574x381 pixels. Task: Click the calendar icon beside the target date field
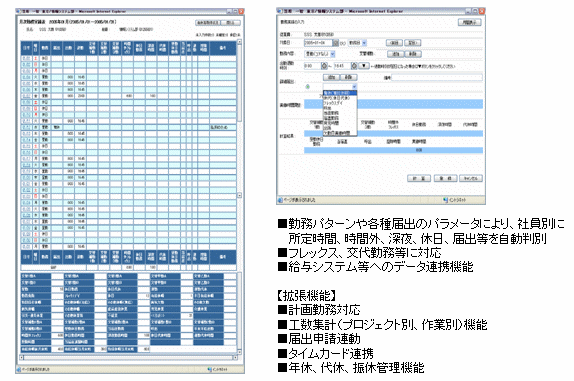coord(335,43)
